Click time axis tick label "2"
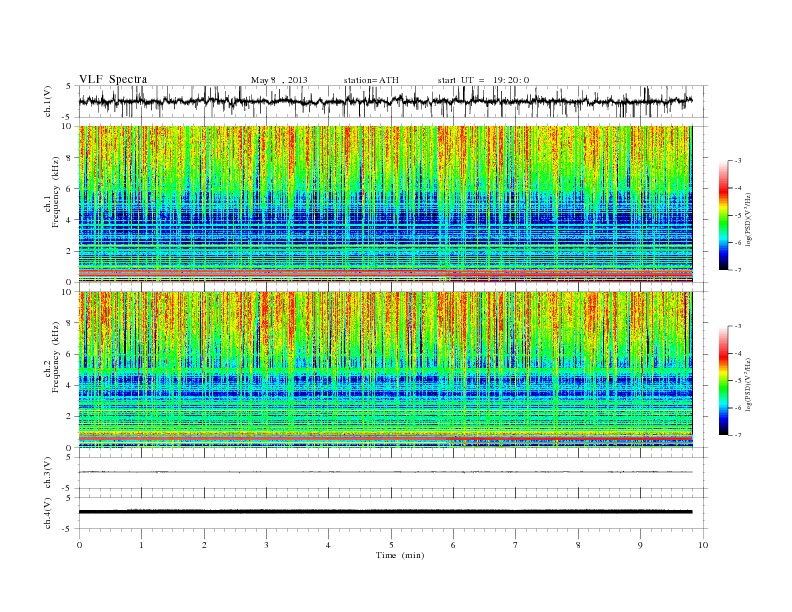This screenshot has height=612, width=792. [204, 545]
